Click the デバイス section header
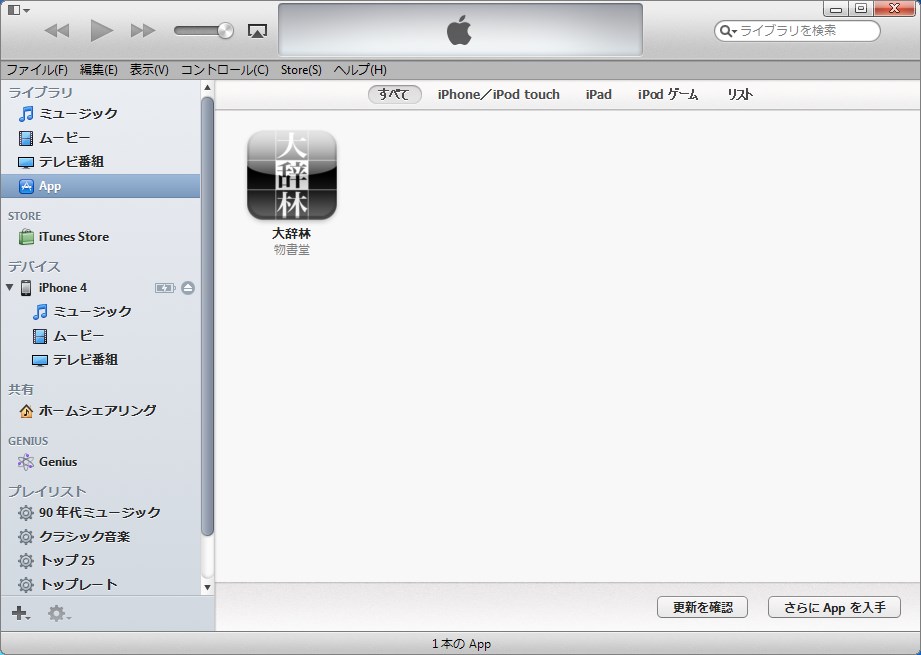Image resolution: width=921 pixels, height=655 pixels. tap(34, 266)
